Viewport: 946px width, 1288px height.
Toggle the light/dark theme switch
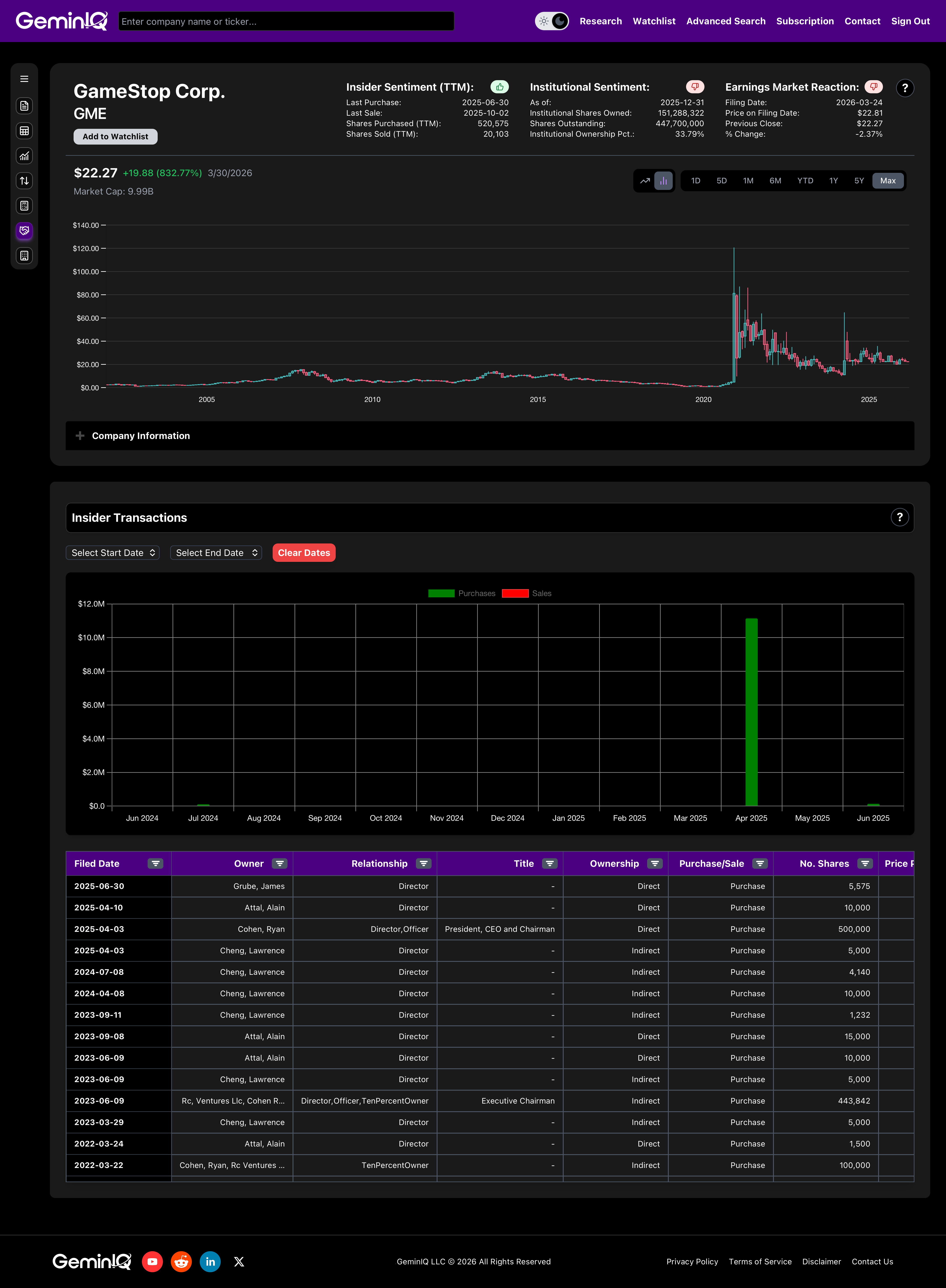(551, 21)
